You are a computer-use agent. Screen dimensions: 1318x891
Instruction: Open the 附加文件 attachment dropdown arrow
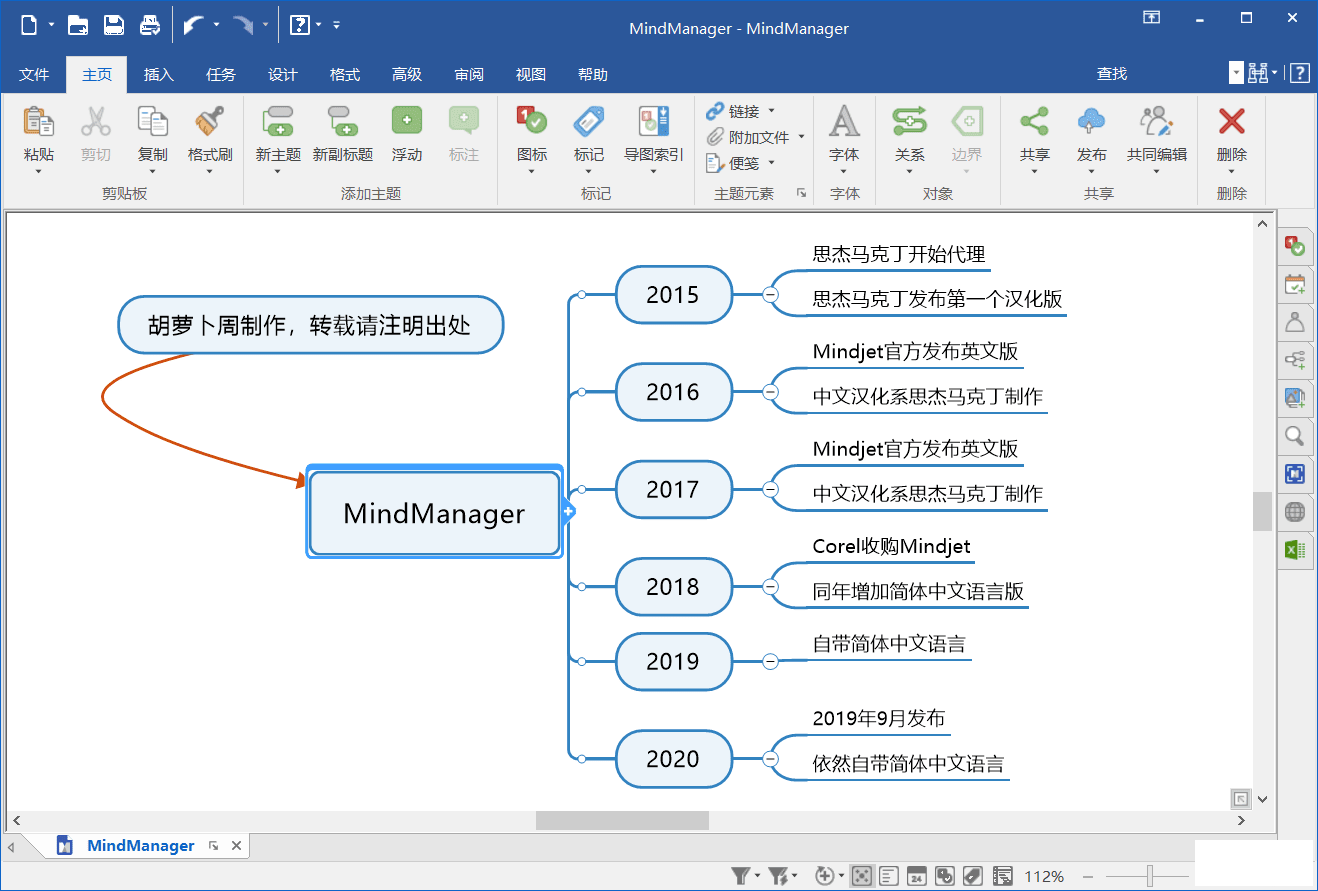(x=801, y=137)
